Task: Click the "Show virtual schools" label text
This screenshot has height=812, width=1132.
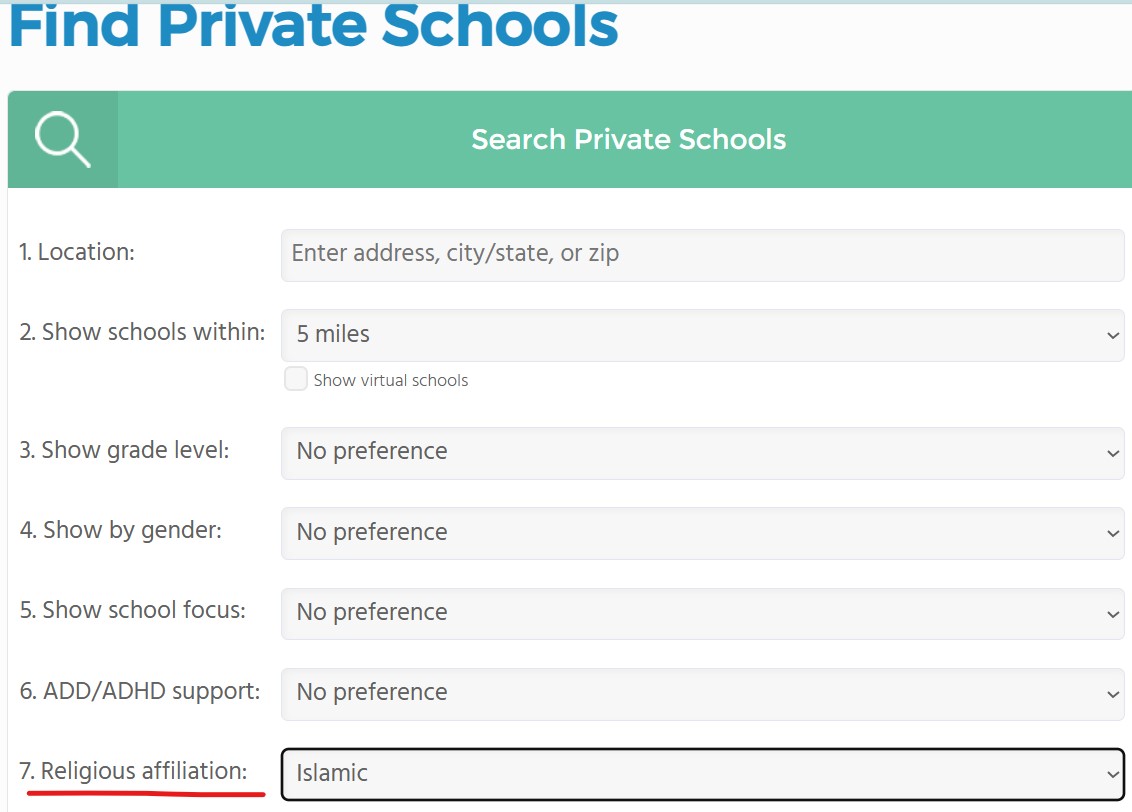Action: 390,380
